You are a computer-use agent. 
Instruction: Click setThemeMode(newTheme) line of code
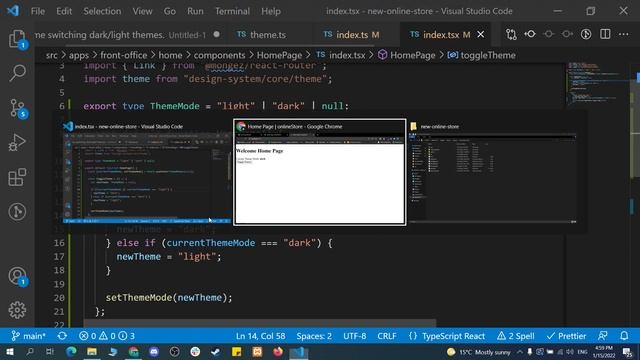click(x=169, y=298)
